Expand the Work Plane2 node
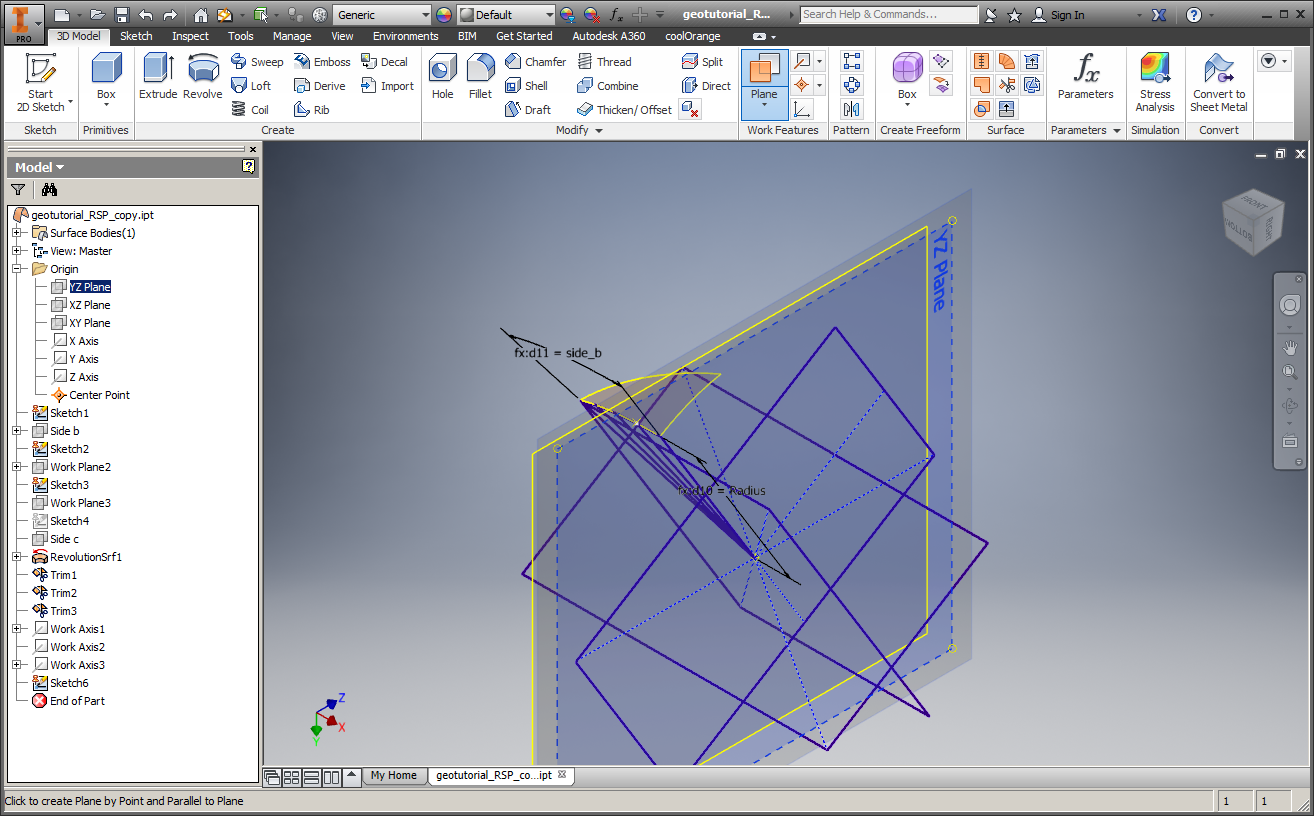This screenshot has width=1314, height=816. click(17, 467)
